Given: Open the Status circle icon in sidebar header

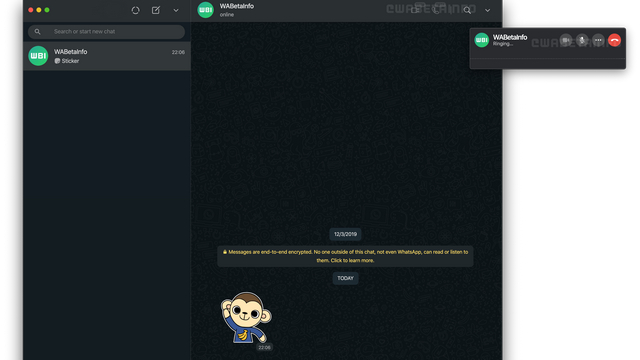Looking at the screenshot, I should click(x=136, y=10).
